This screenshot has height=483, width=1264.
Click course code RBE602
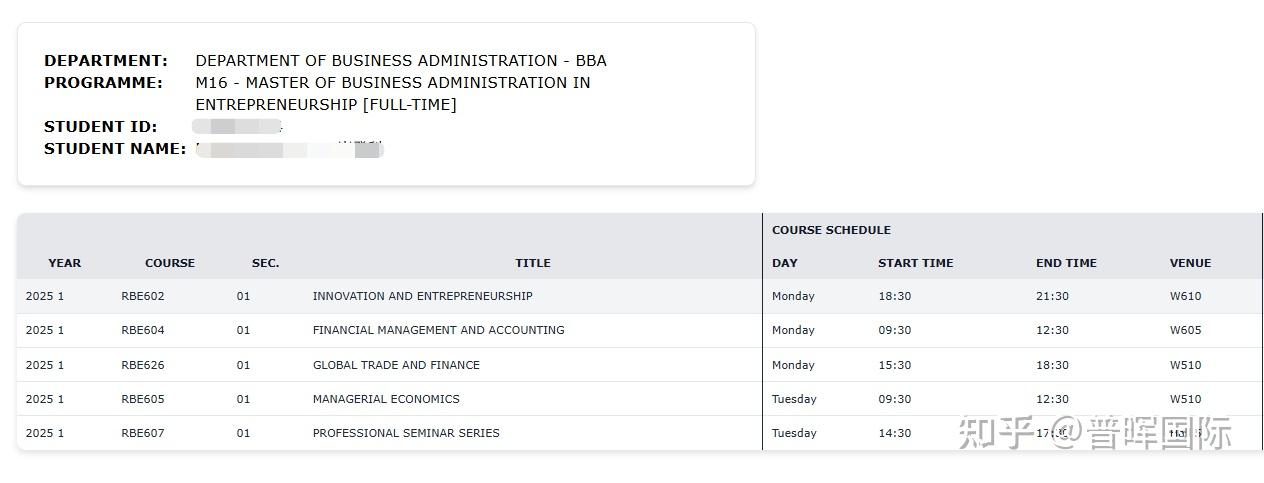pos(142,296)
